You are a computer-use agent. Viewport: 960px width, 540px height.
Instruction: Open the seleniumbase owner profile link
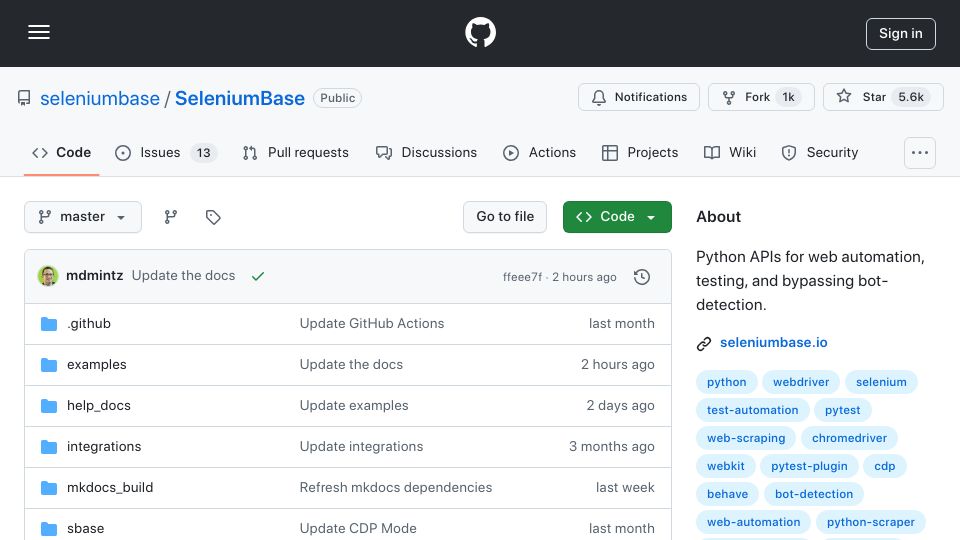click(100, 98)
